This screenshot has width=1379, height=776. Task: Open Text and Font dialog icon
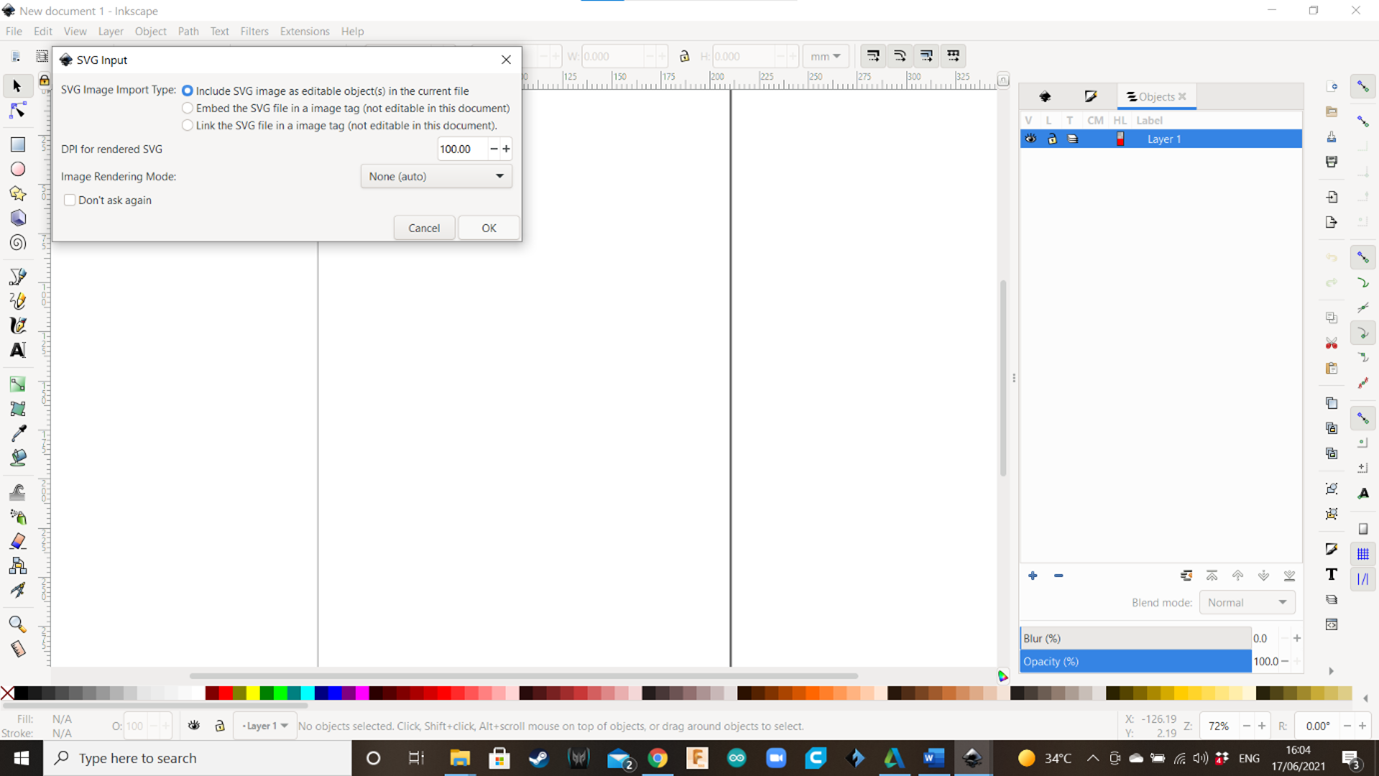point(1331,575)
